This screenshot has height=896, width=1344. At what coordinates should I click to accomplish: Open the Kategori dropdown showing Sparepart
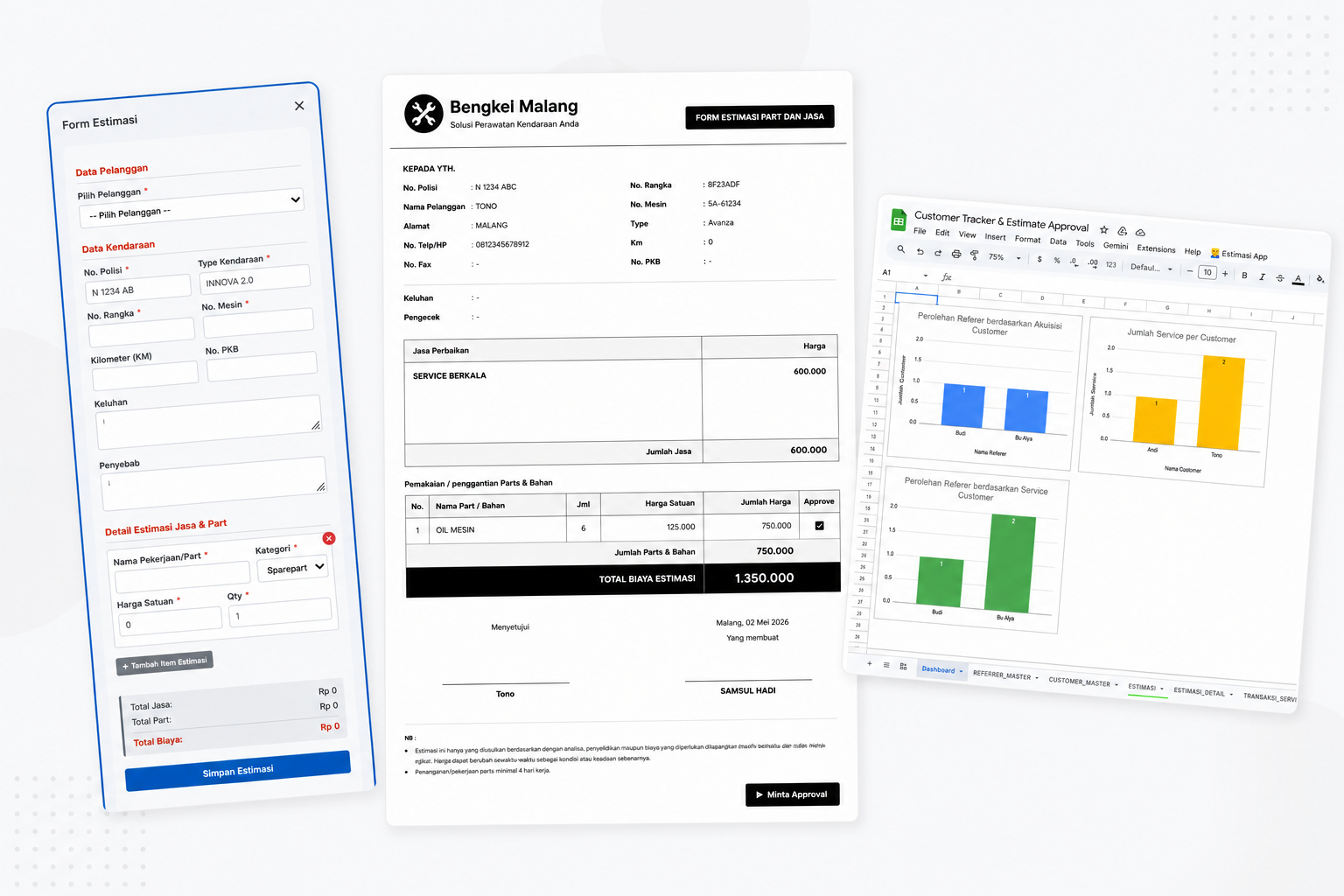[x=293, y=567]
